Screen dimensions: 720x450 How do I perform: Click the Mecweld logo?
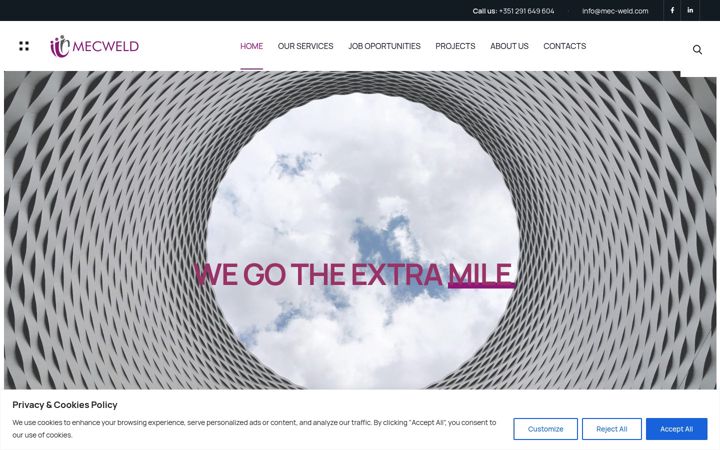pos(95,46)
